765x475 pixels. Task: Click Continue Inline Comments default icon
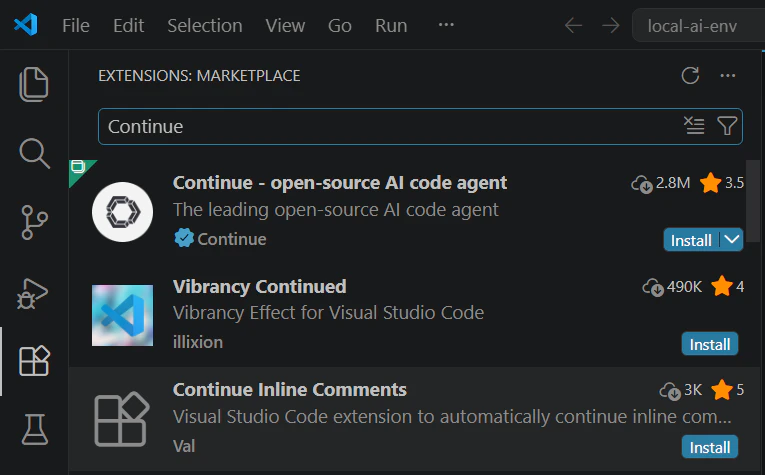[122, 419]
